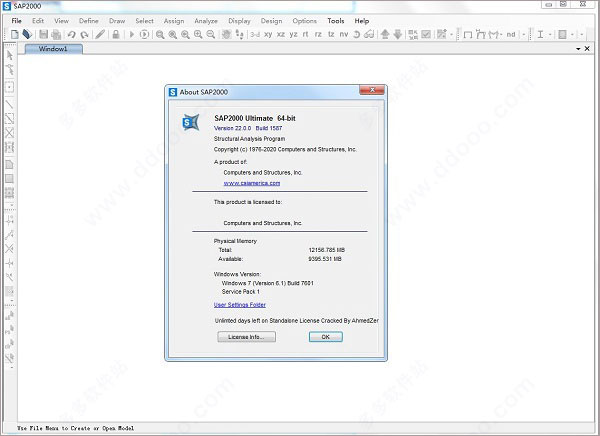Click the Pan hand icon
This screenshot has width=600, height=436.
coord(227,34)
